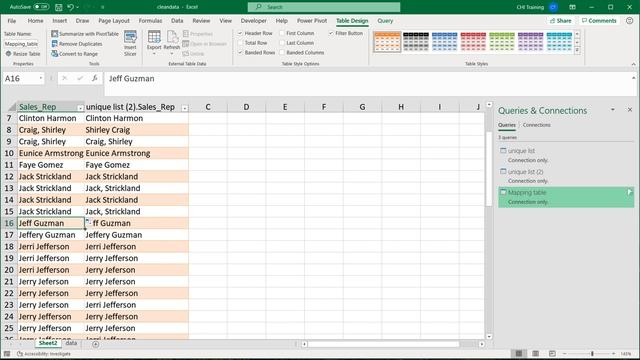The image size is (640, 360).
Task: Click the Insert Function fx icon
Action: pyautogui.click(x=95, y=78)
